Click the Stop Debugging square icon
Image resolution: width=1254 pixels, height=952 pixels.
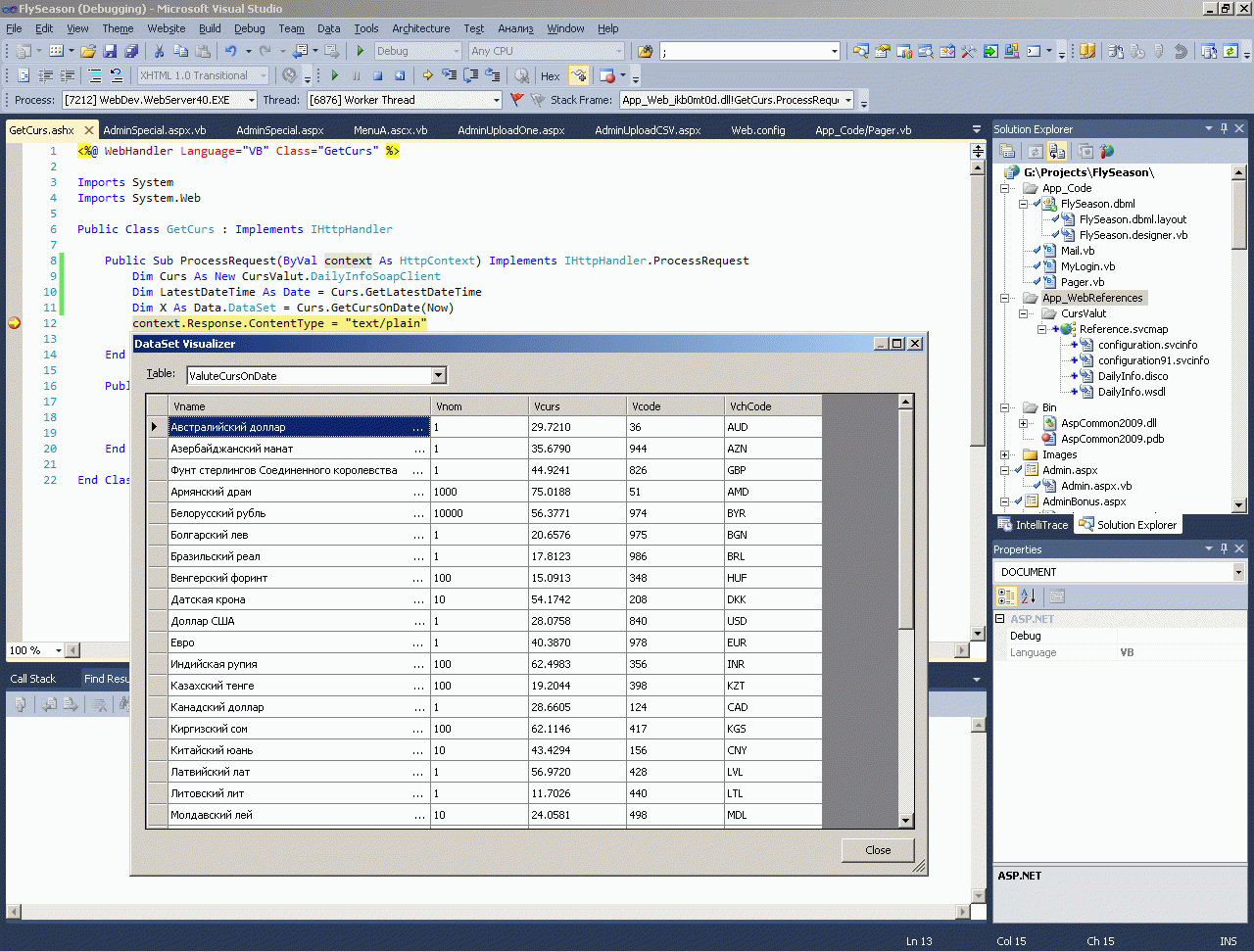tap(377, 75)
